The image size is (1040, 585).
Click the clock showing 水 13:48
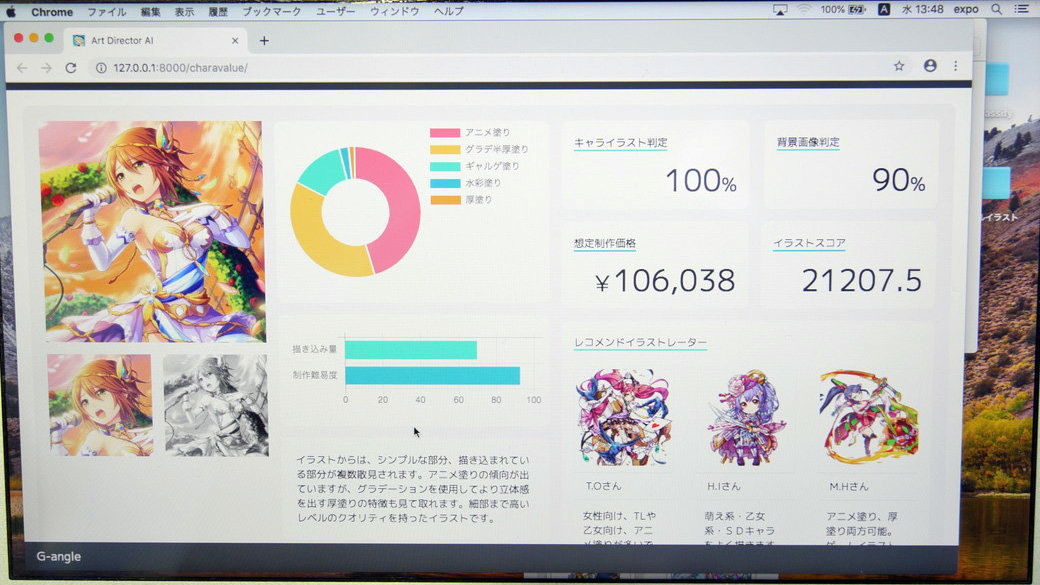pyautogui.click(x=923, y=9)
